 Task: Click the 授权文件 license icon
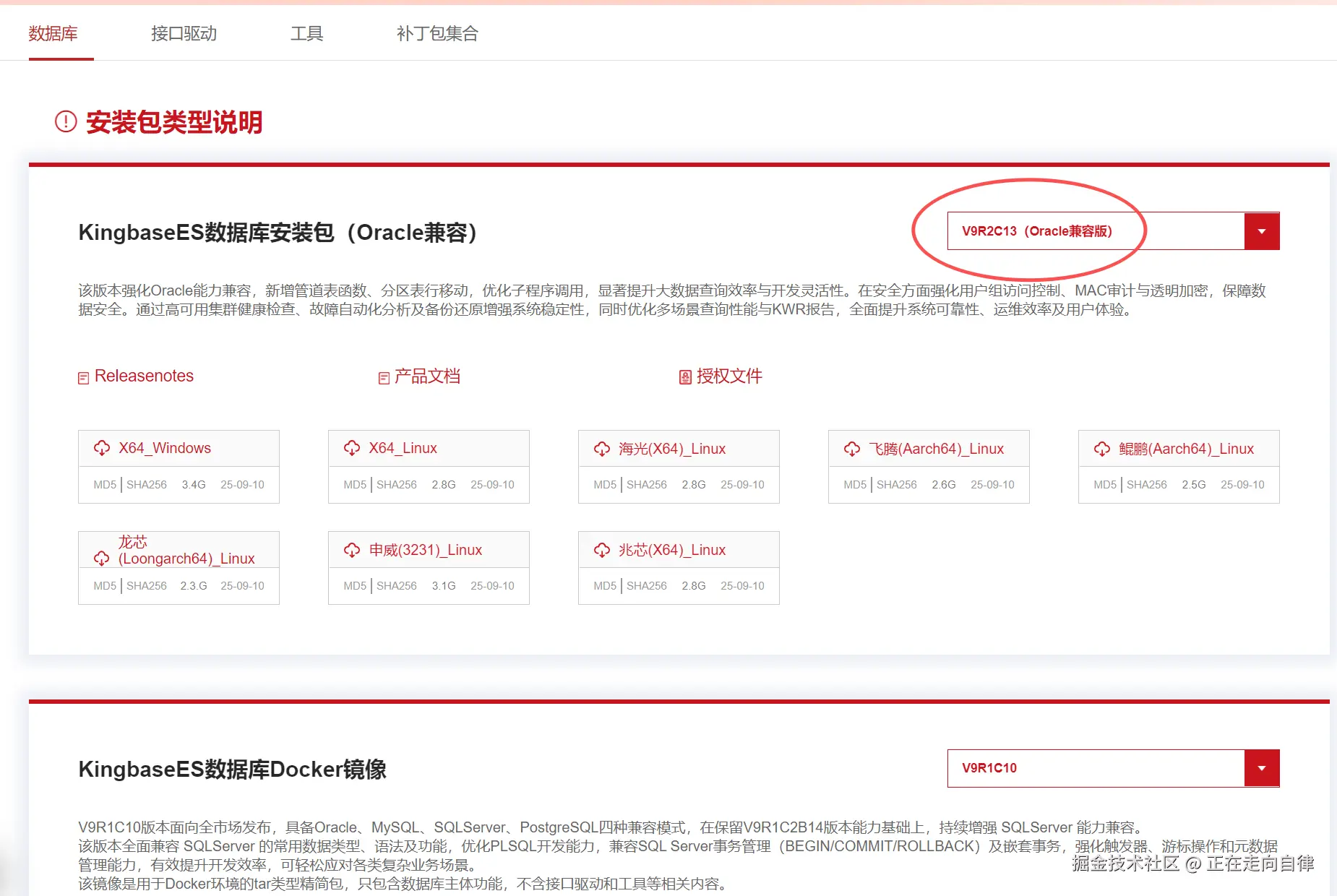point(685,377)
